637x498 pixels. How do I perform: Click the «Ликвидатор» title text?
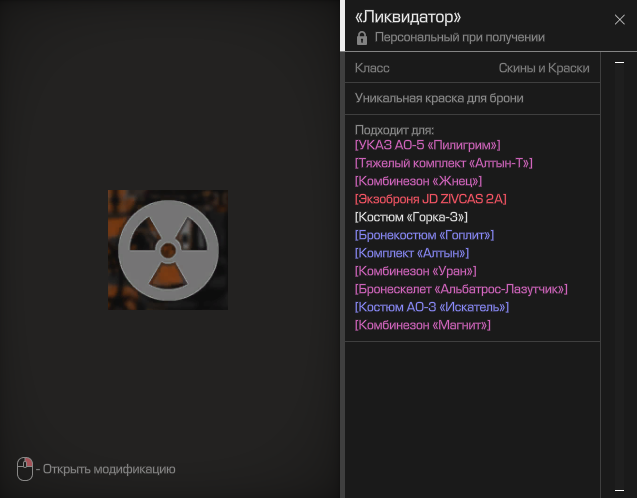click(x=408, y=17)
